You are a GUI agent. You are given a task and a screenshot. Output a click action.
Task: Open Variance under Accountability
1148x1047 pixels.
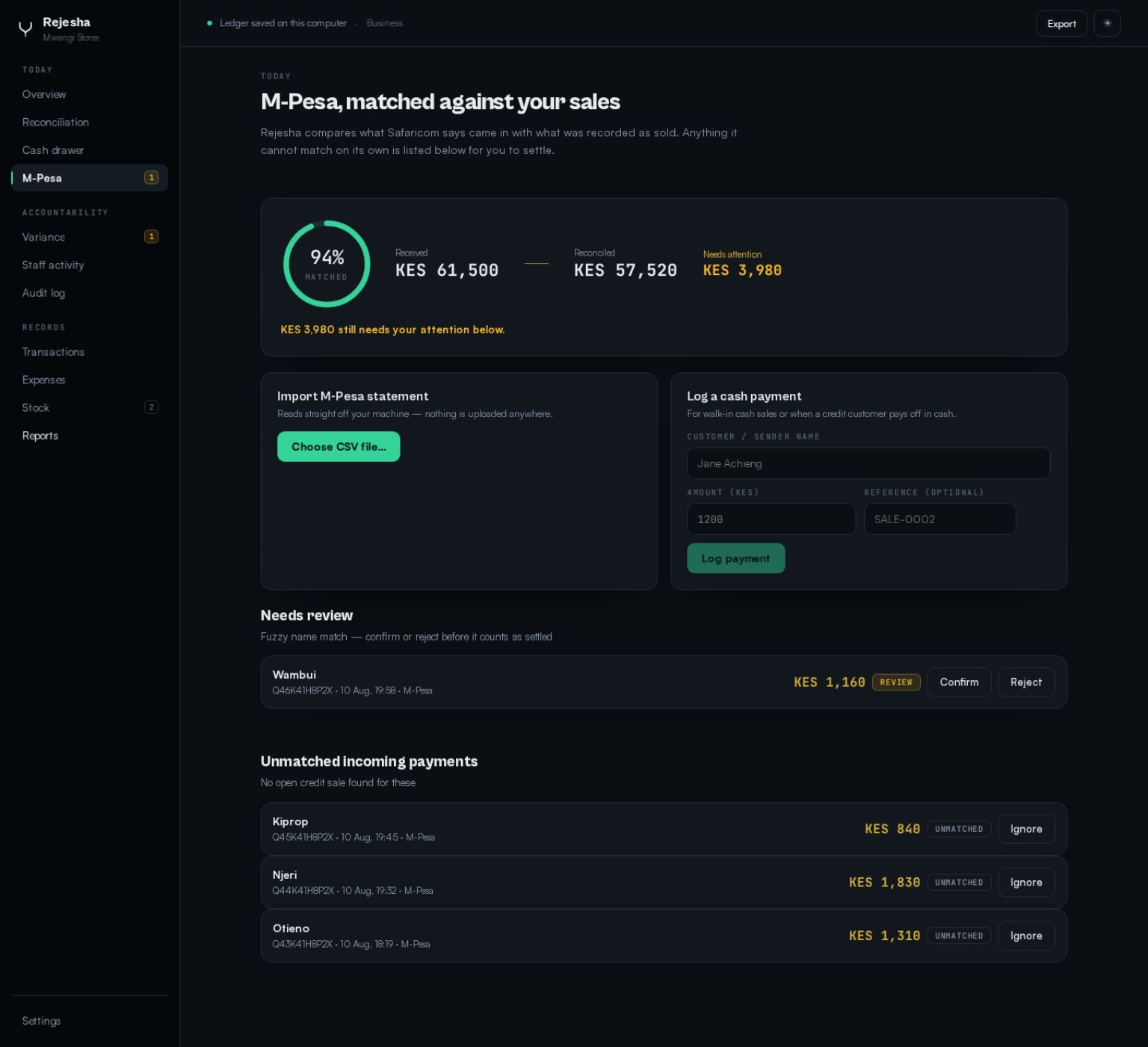click(x=90, y=237)
